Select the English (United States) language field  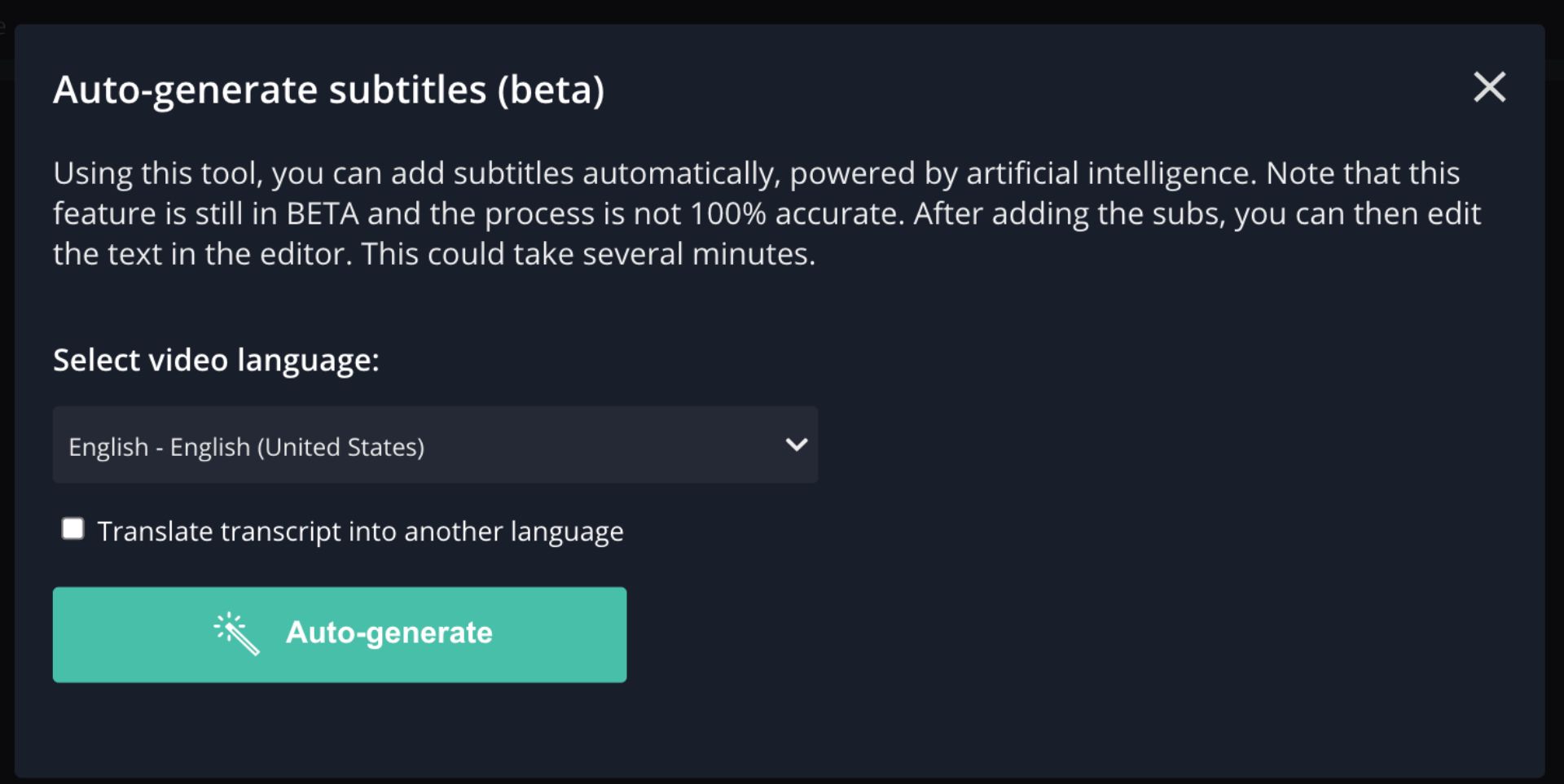point(435,445)
